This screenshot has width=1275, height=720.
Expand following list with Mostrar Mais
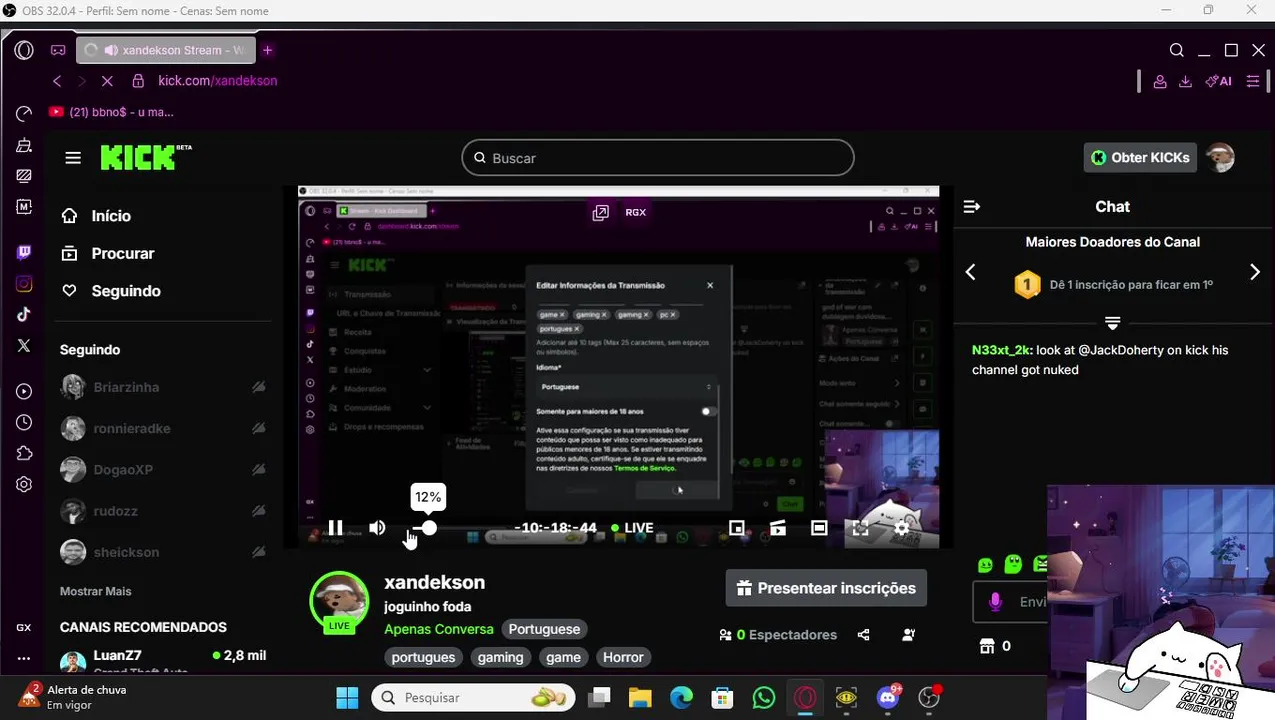coord(96,591)
